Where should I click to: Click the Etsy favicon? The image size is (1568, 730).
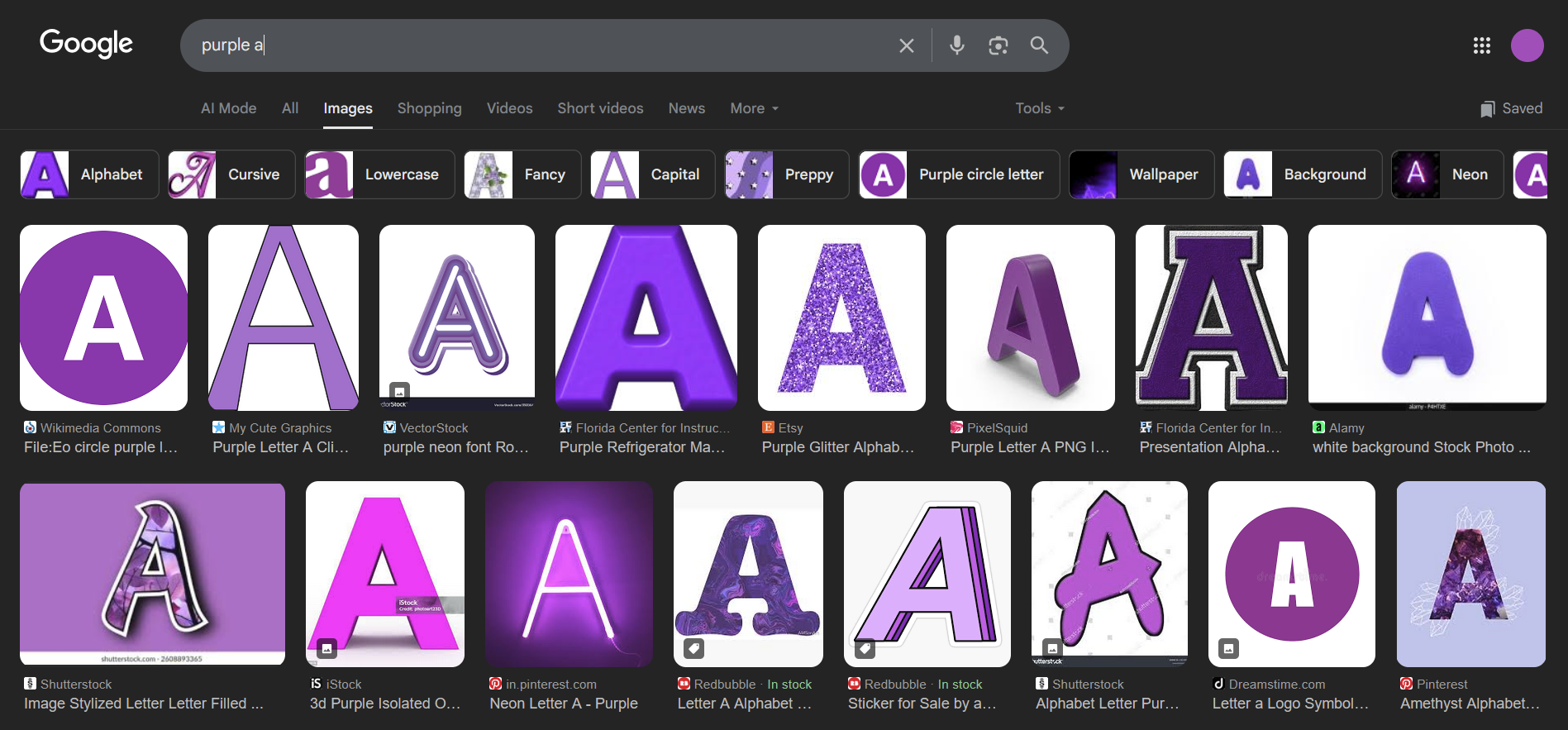769,427
